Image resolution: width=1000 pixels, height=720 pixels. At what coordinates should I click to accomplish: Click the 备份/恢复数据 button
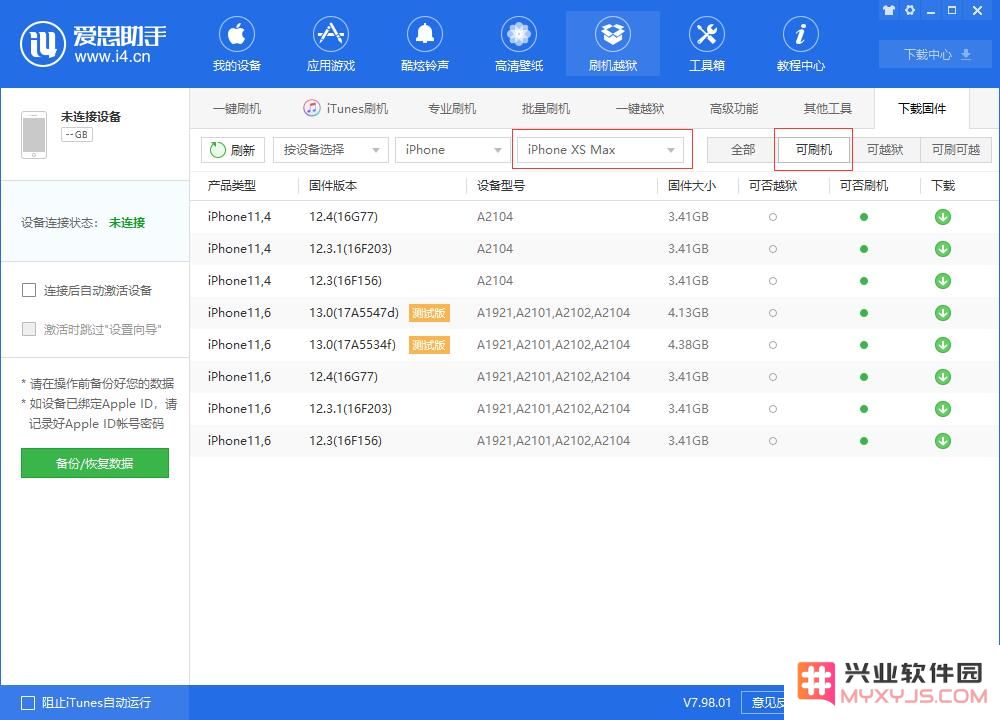95,463
